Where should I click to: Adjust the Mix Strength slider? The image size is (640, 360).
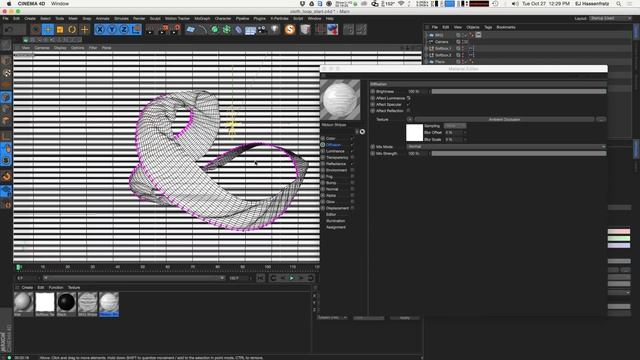coord(519,153)
